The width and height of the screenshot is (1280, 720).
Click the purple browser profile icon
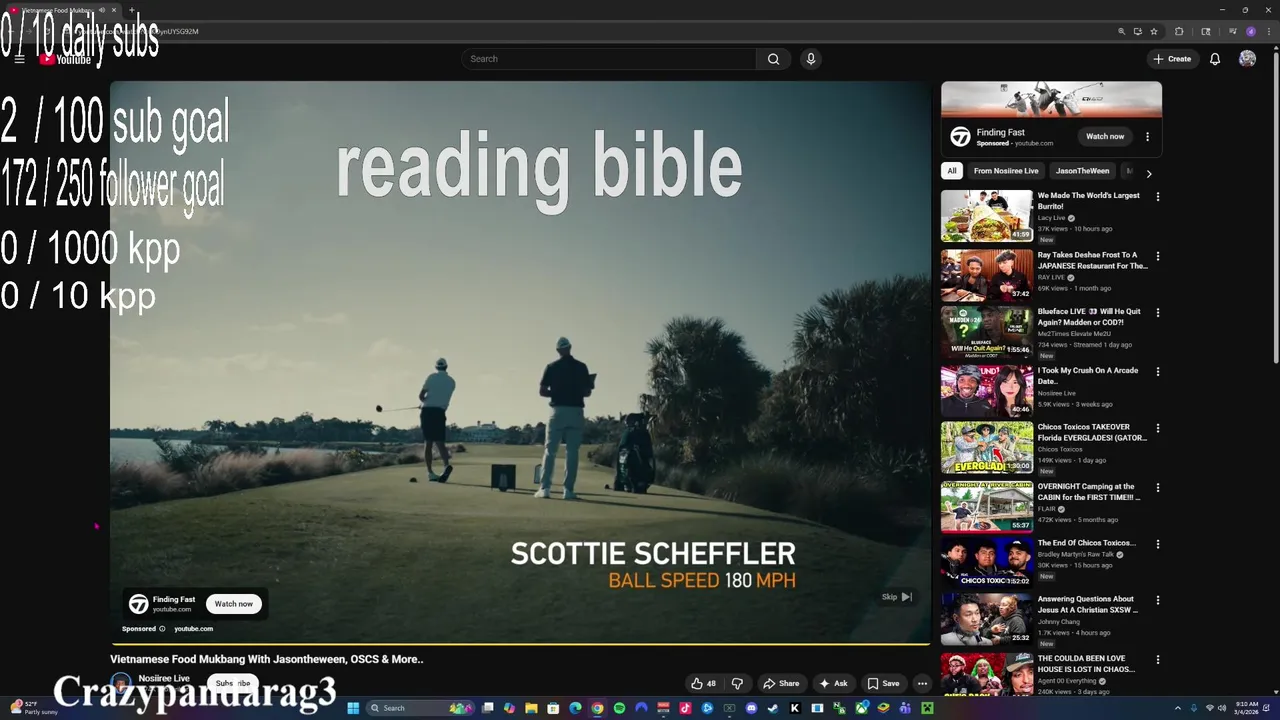pos(1251,31)
